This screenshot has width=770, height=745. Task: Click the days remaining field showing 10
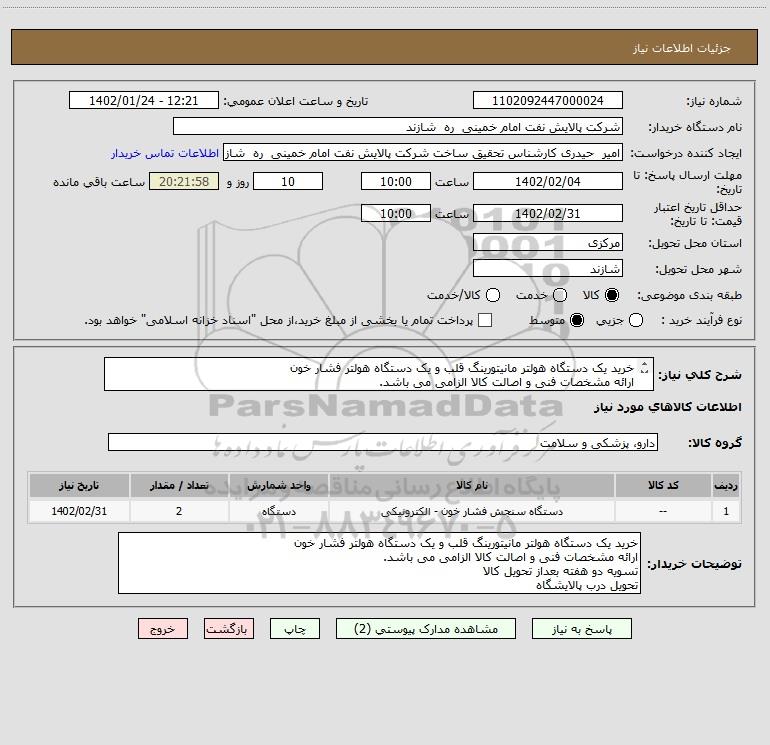pyautogui.click(x=288, y=181)
